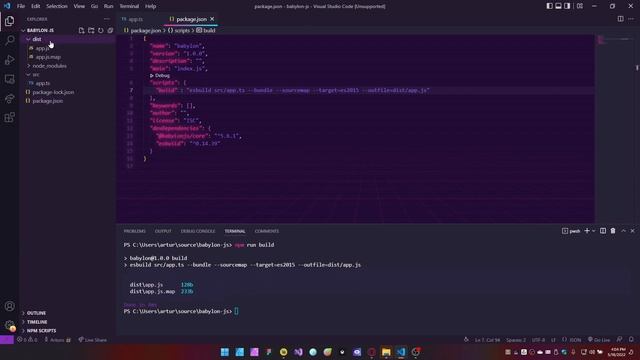Open app.js.map in the dist folder

pos(48,57)
